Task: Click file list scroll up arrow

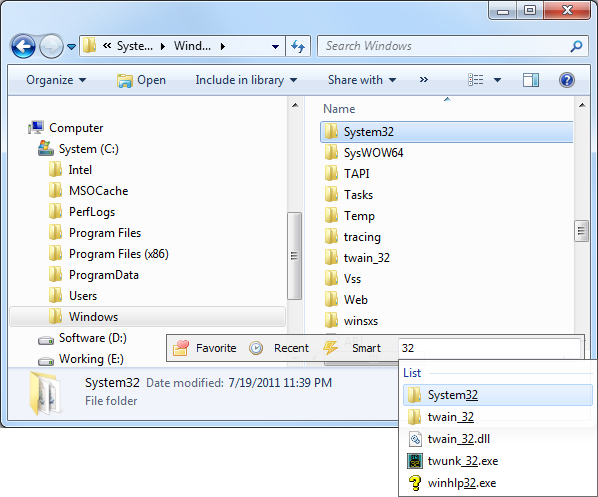Action: click(x=582, y=105)
